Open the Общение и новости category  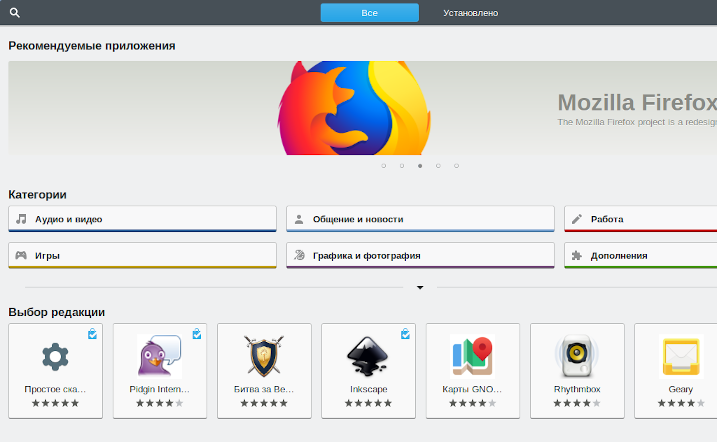click(x=420, y=219)
